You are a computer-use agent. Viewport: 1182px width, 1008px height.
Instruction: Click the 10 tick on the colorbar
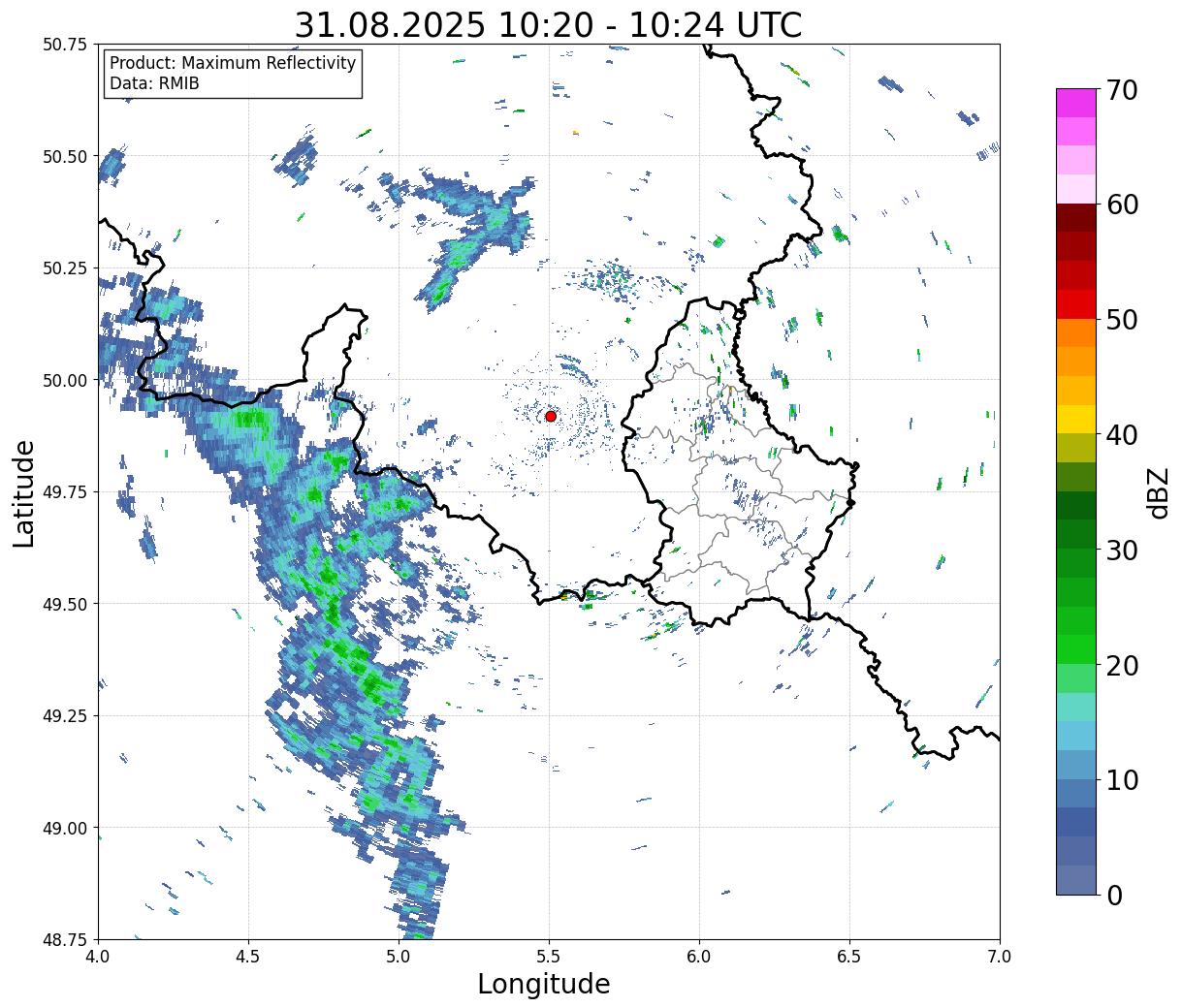click(1122, 779)
